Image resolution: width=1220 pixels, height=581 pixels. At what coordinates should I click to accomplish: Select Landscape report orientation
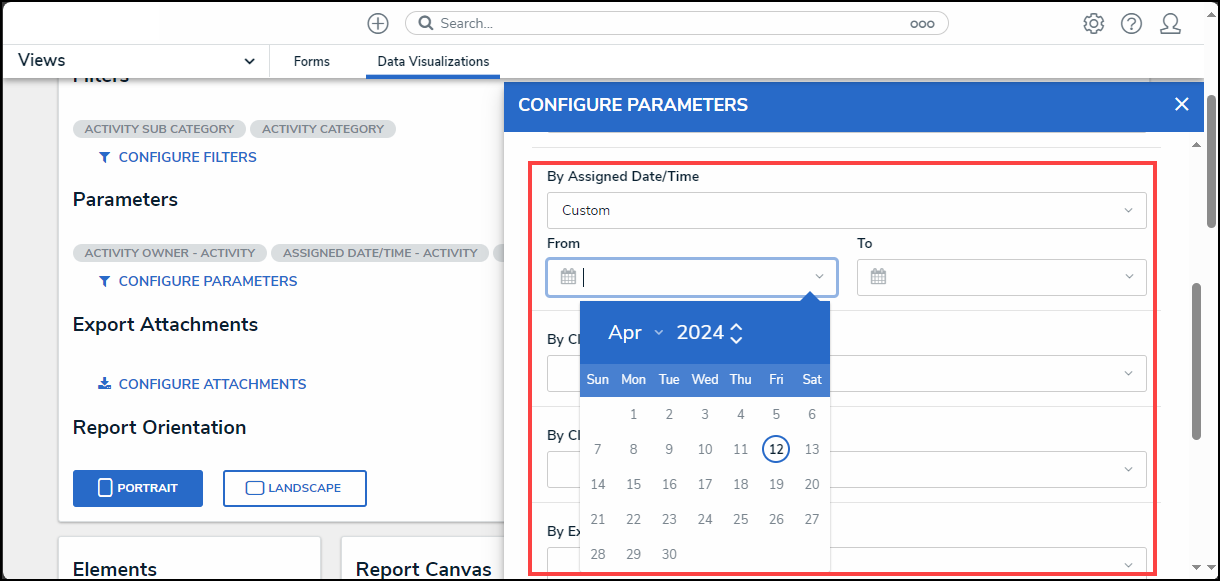click(295, 488)
